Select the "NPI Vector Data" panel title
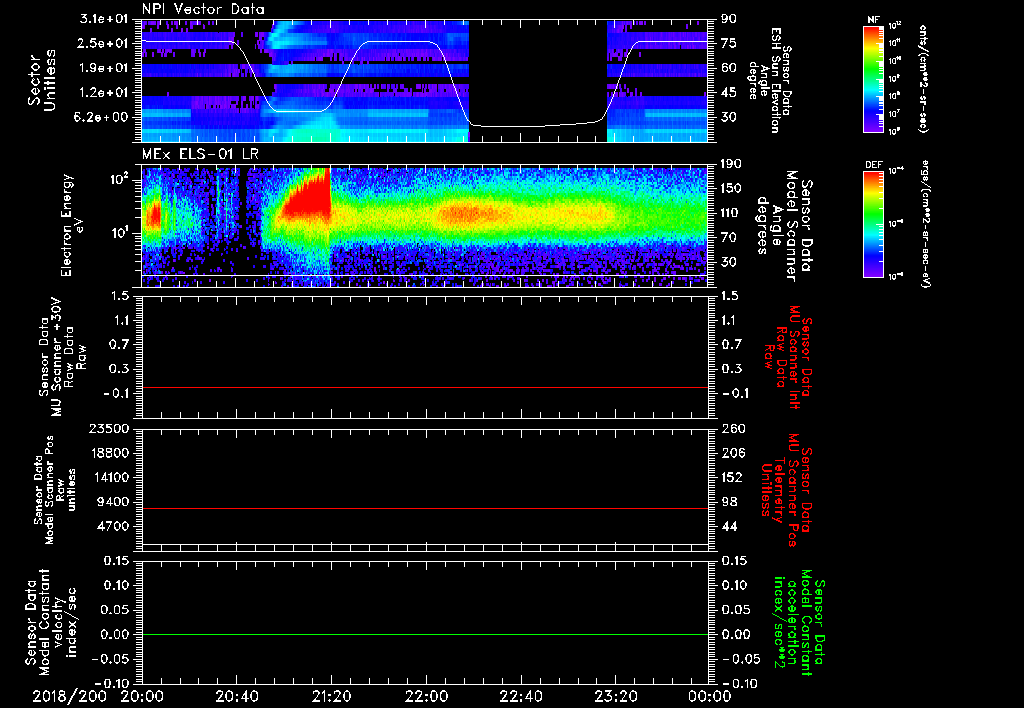Image resolution: width=1024 pixels, height=708 pixels. [x=203, y=9]
